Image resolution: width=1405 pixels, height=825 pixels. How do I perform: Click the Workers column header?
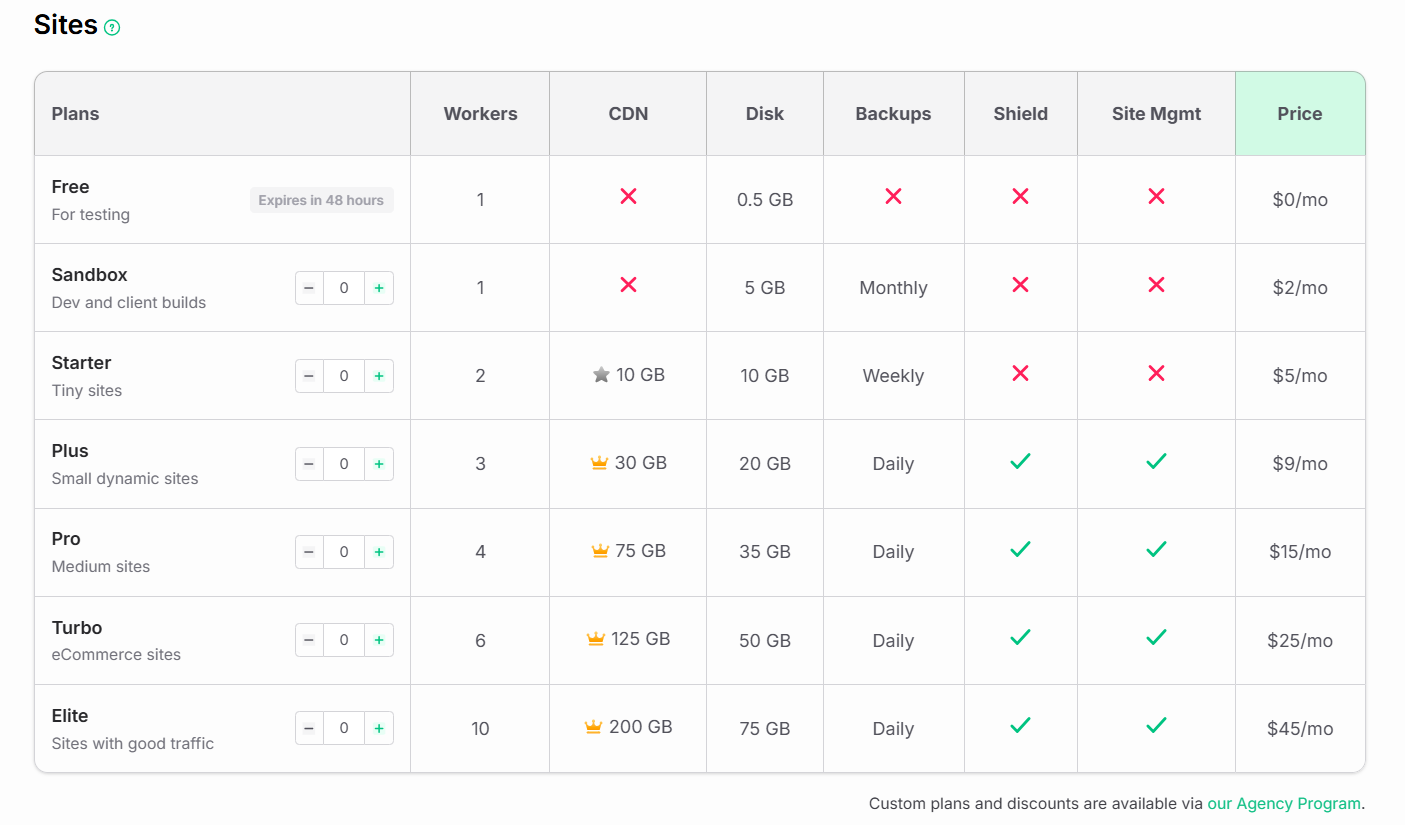[x=480, y=114]
